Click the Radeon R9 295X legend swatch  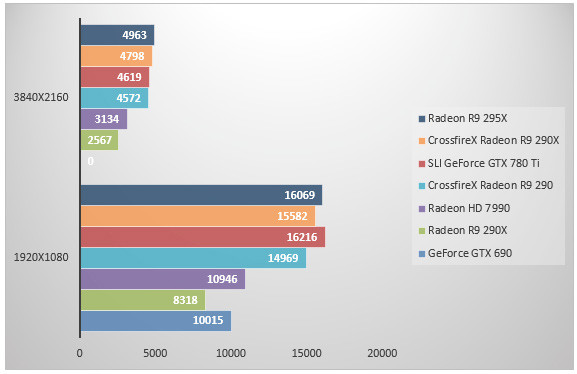[422, 119]
